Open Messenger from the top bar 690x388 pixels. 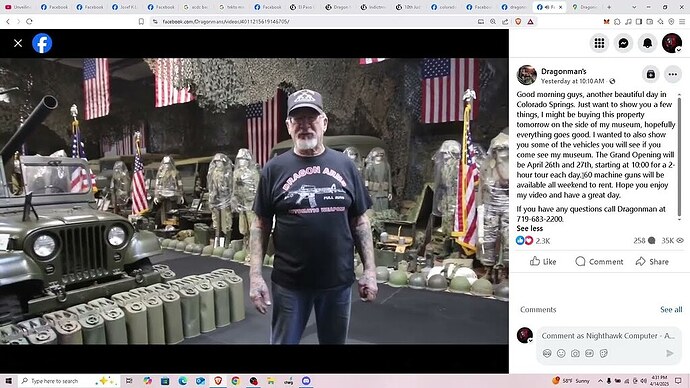tap(624, 43)
